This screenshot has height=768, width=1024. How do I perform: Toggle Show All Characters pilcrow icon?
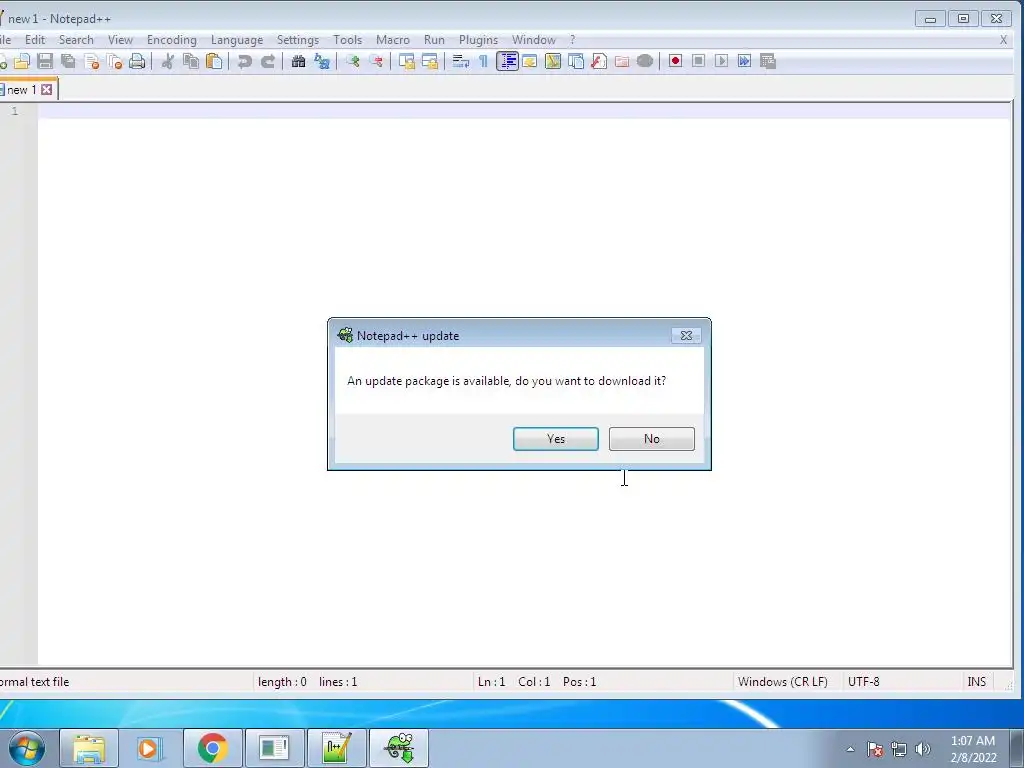coord(483,61)
